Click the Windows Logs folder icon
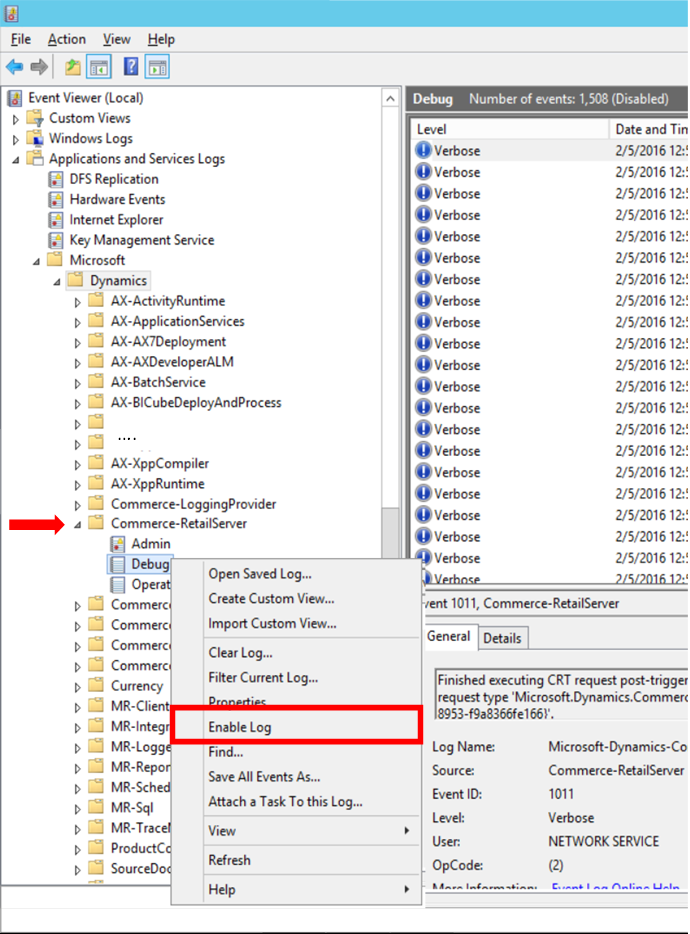 [36, 138]
